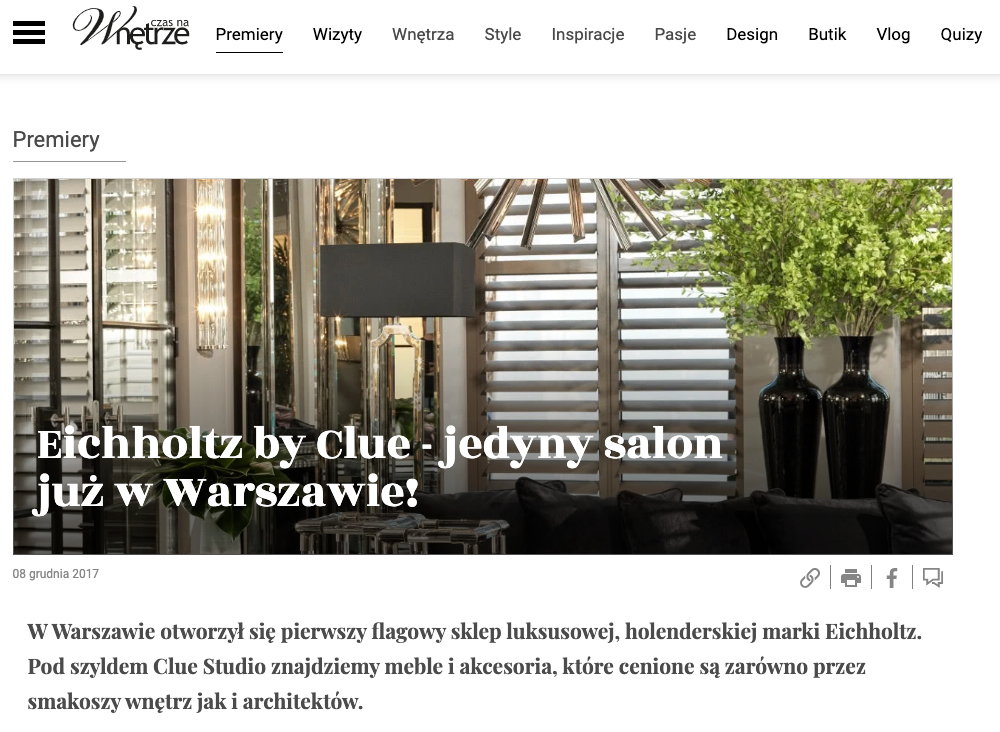
Task: Visit the Pasje section
Action: tap(675, 34)
